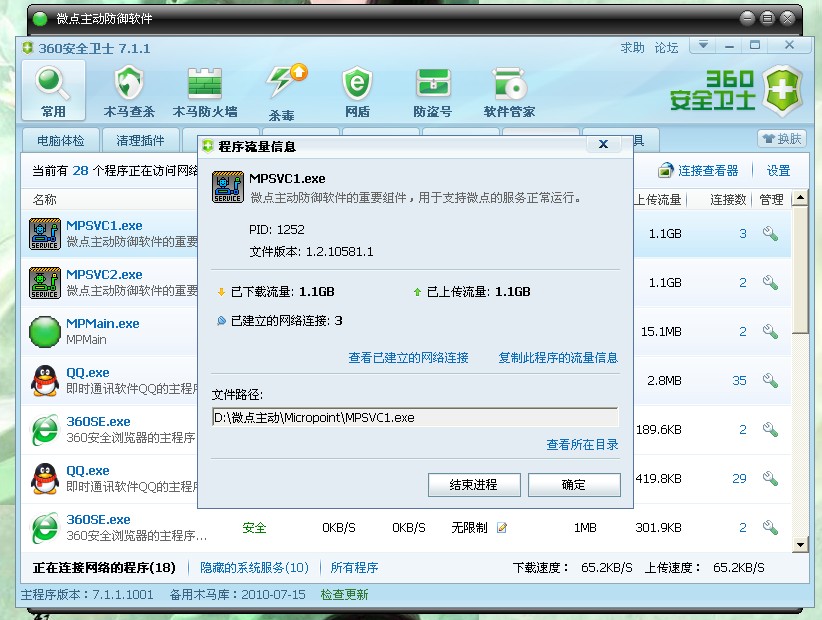822x620 pixels.
Task: Open 软件管家 software manager icon
Action: 509,91
